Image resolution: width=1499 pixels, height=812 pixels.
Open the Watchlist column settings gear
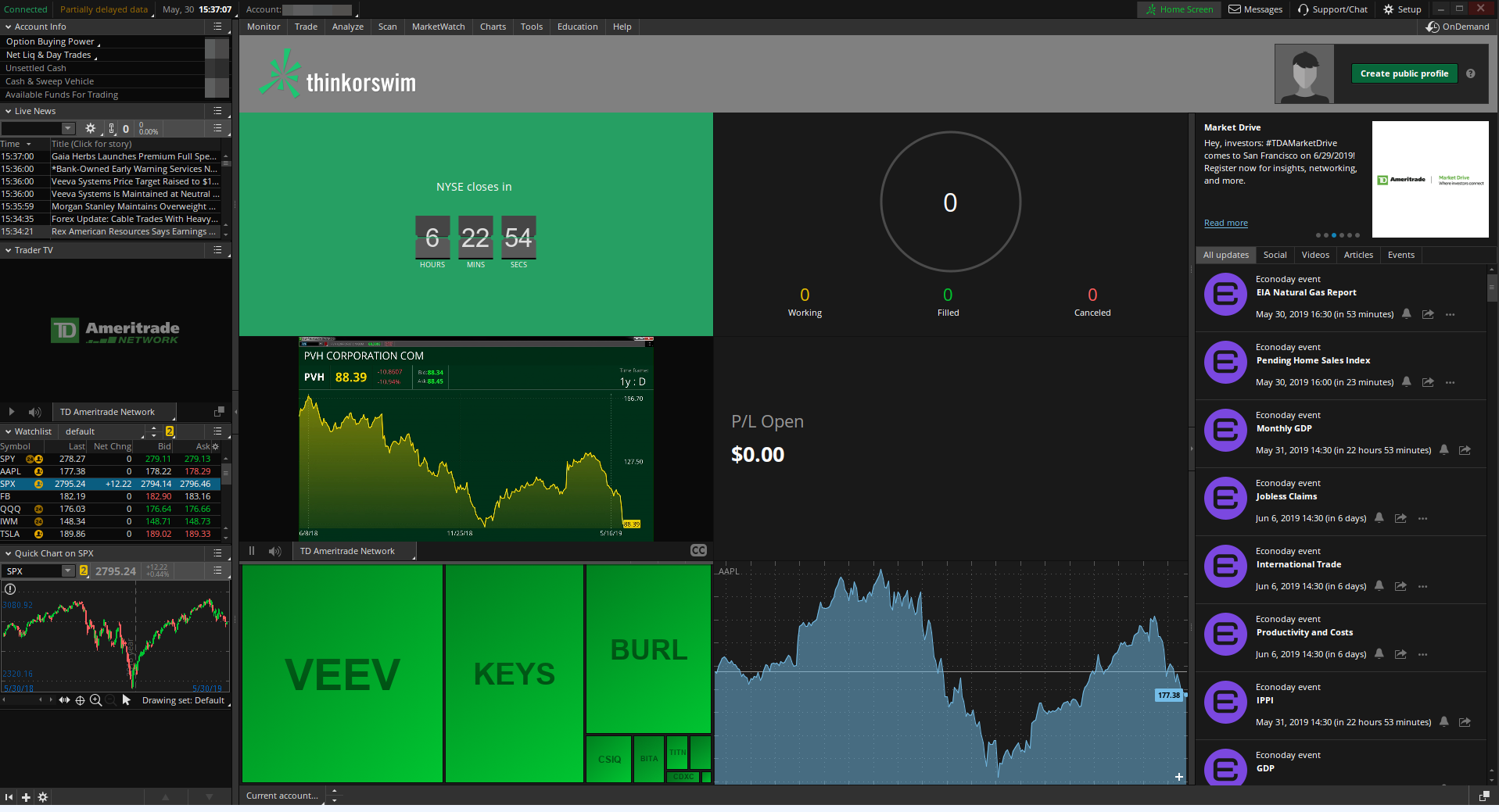(216, 446)
